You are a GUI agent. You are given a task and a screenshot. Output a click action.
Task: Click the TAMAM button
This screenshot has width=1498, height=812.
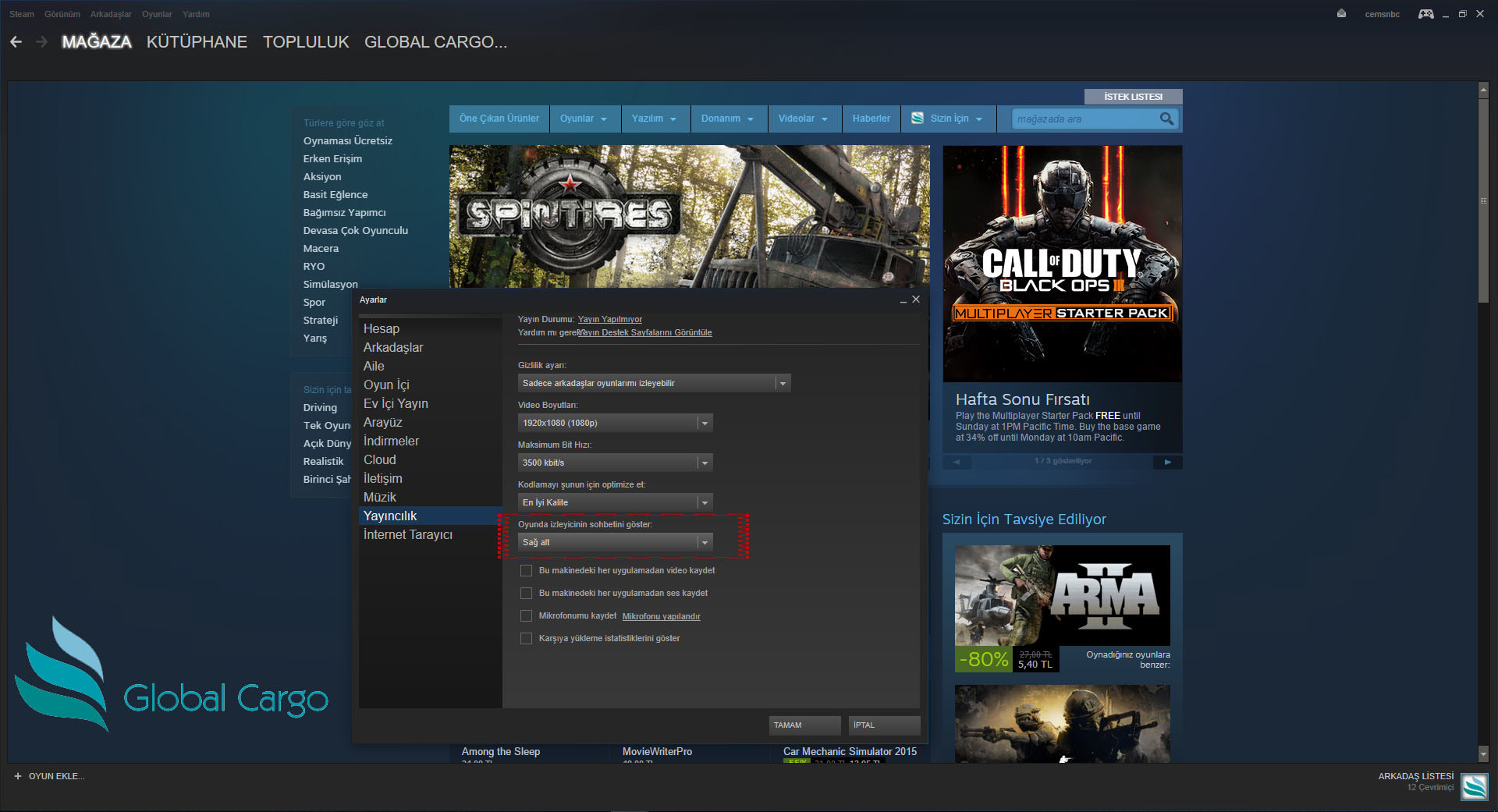pos(804,725)
